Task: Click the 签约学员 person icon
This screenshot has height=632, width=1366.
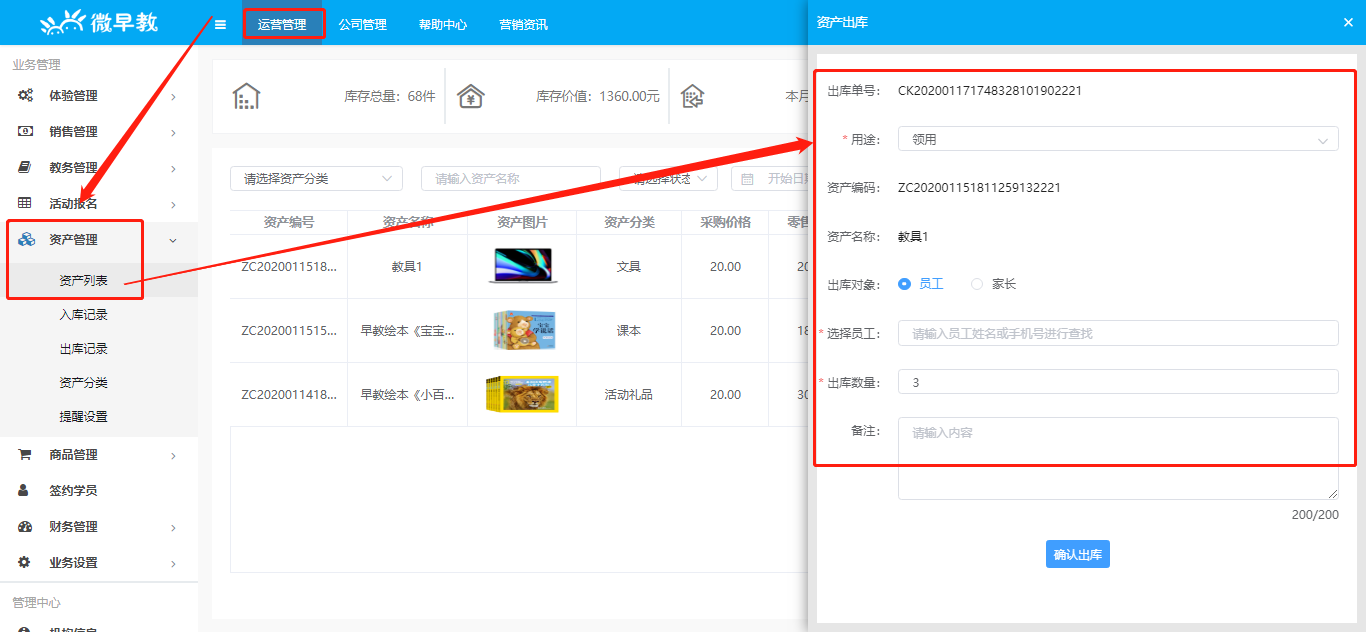Action: [x=26, y=491]
